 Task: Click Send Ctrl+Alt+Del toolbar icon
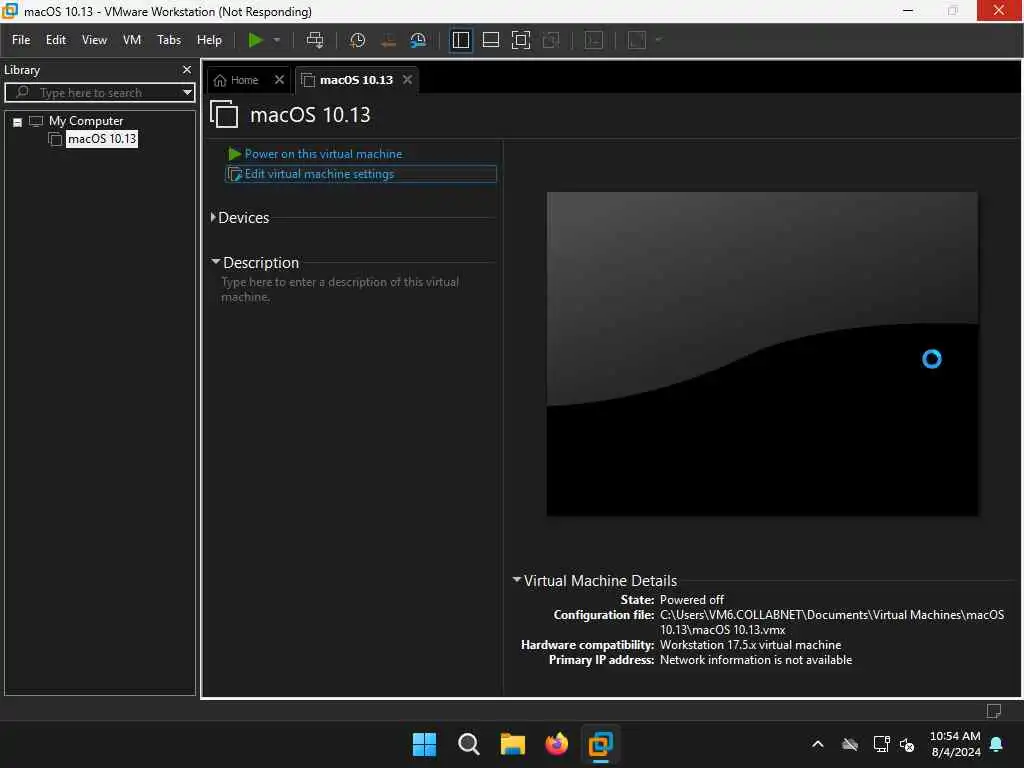(x=315, y=40)
